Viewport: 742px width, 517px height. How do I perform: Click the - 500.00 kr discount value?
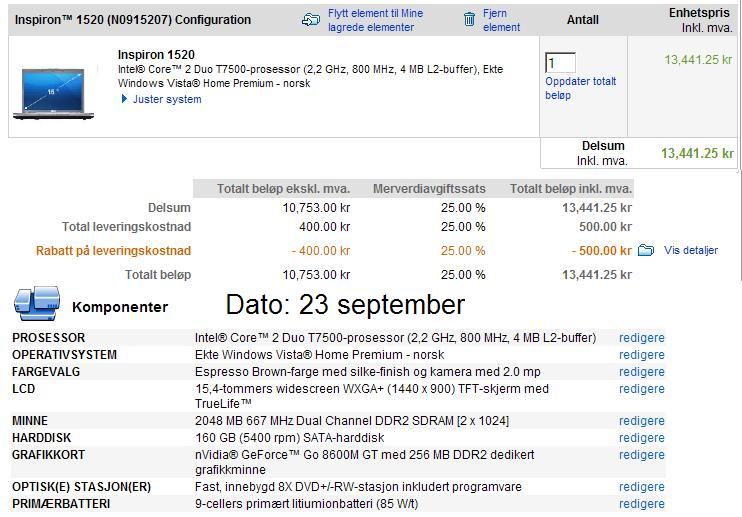(601, 251)
